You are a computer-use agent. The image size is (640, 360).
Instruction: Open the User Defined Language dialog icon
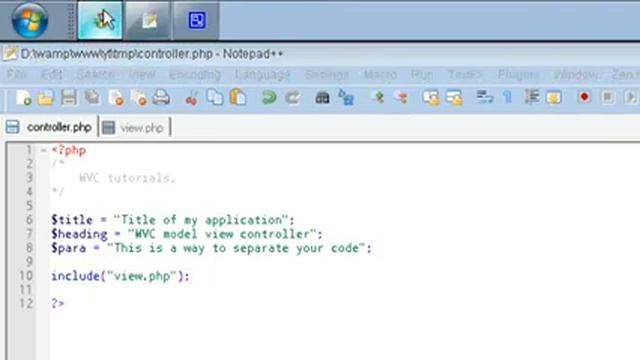coord(554,98)
